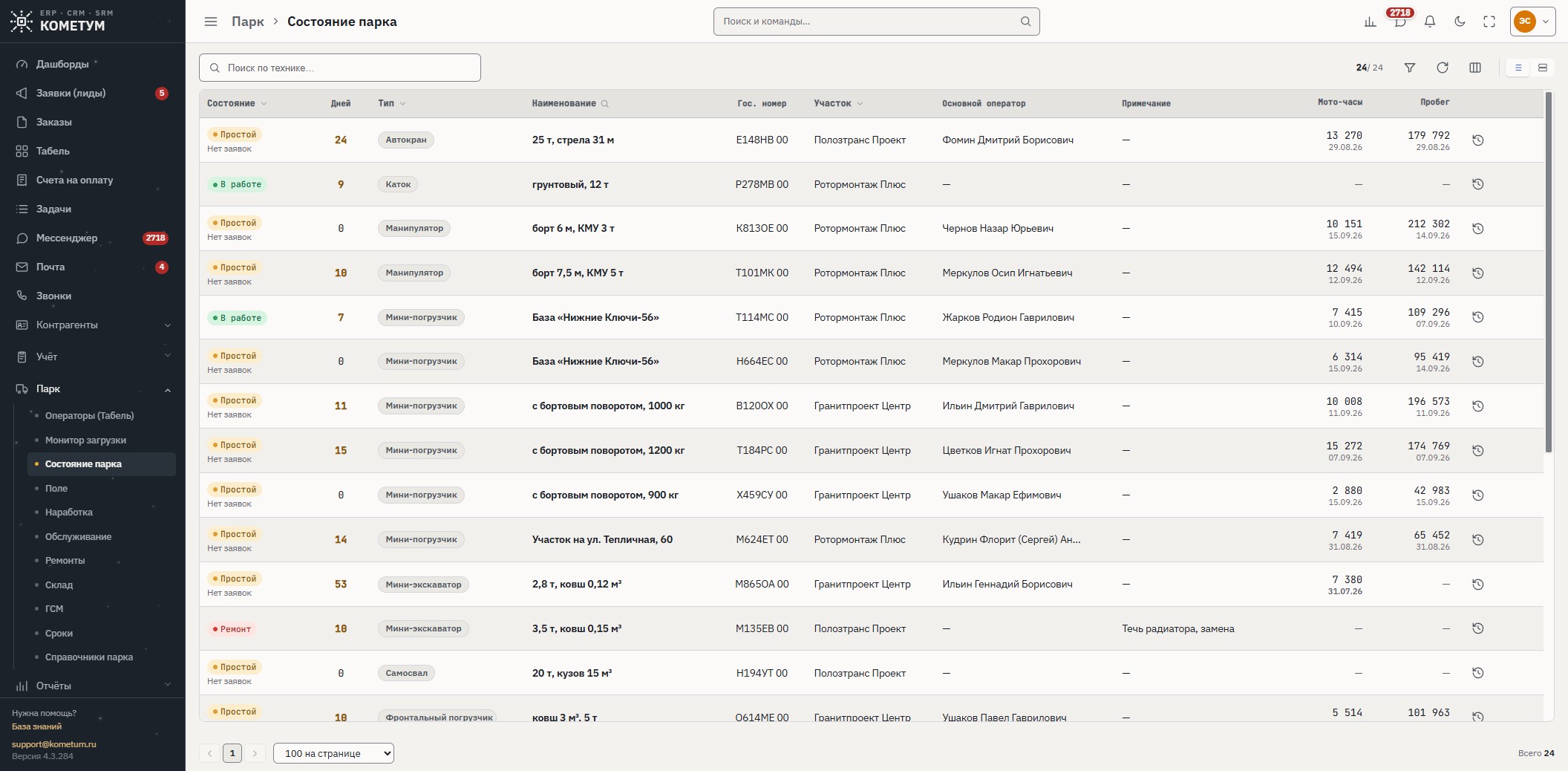The image size is (1568, 771).
Task: Open the База знаний link
Action: pos(36,726)
